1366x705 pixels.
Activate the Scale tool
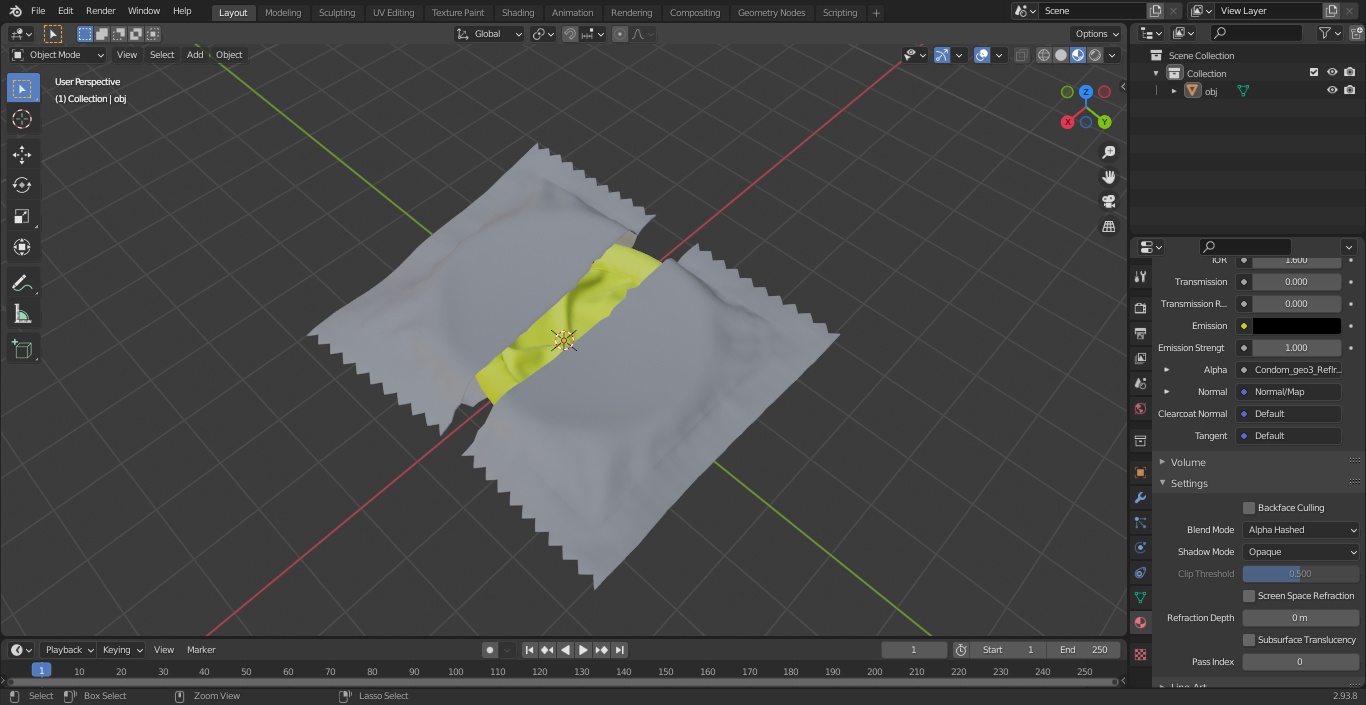(22, 216)
